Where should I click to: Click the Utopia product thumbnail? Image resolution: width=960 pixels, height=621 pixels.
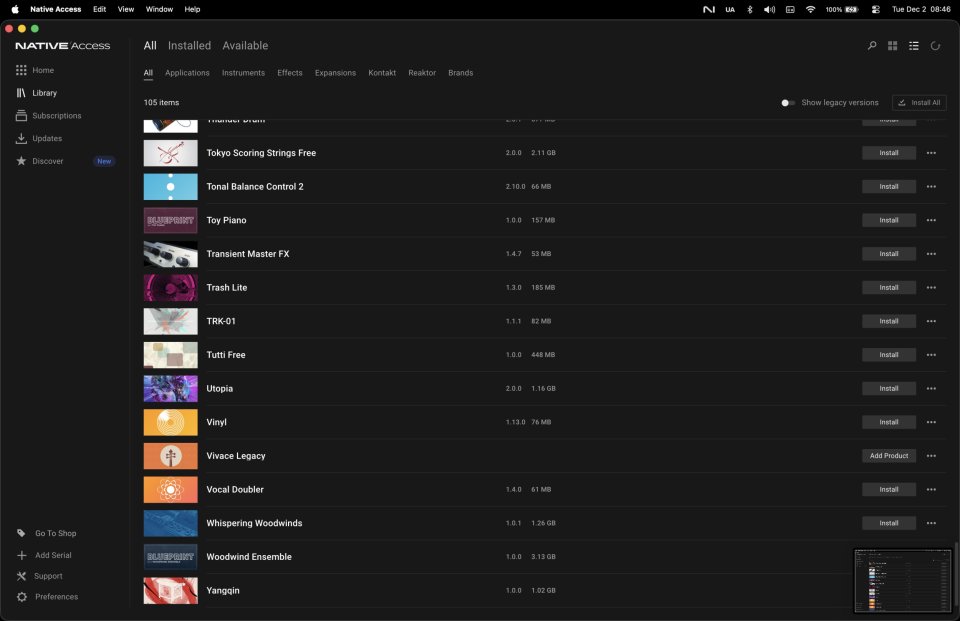coord(170,388)
